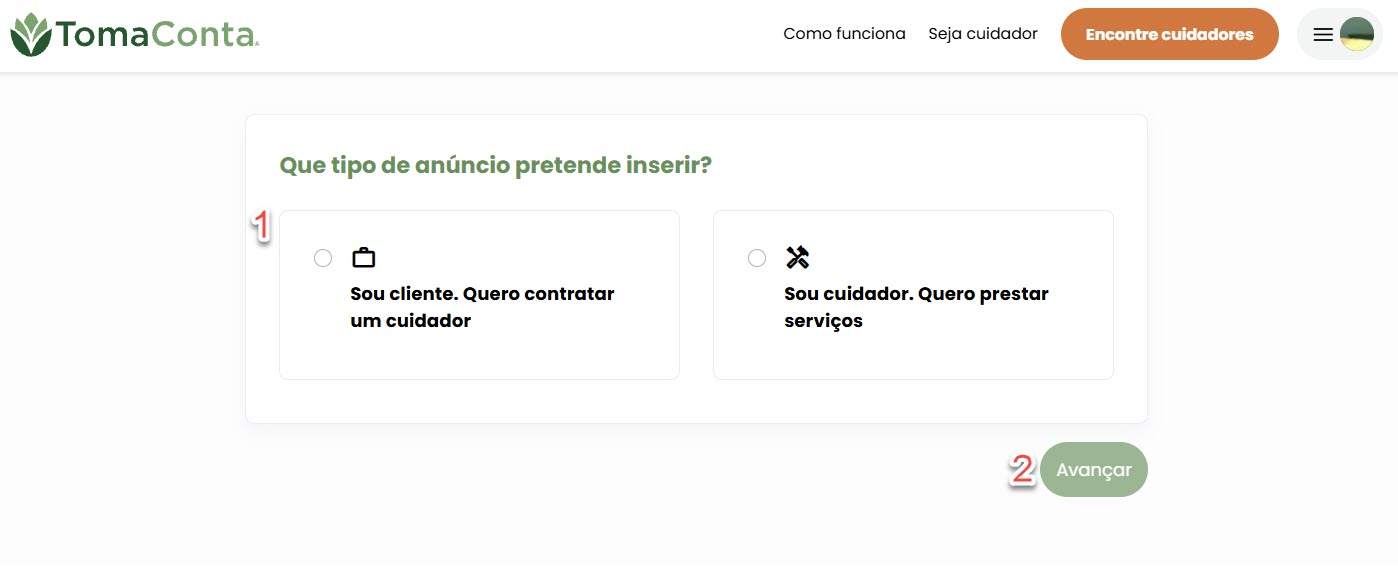Click the user profile avatar
This screenshot has width=1398, height=588.
point(1356,35)
